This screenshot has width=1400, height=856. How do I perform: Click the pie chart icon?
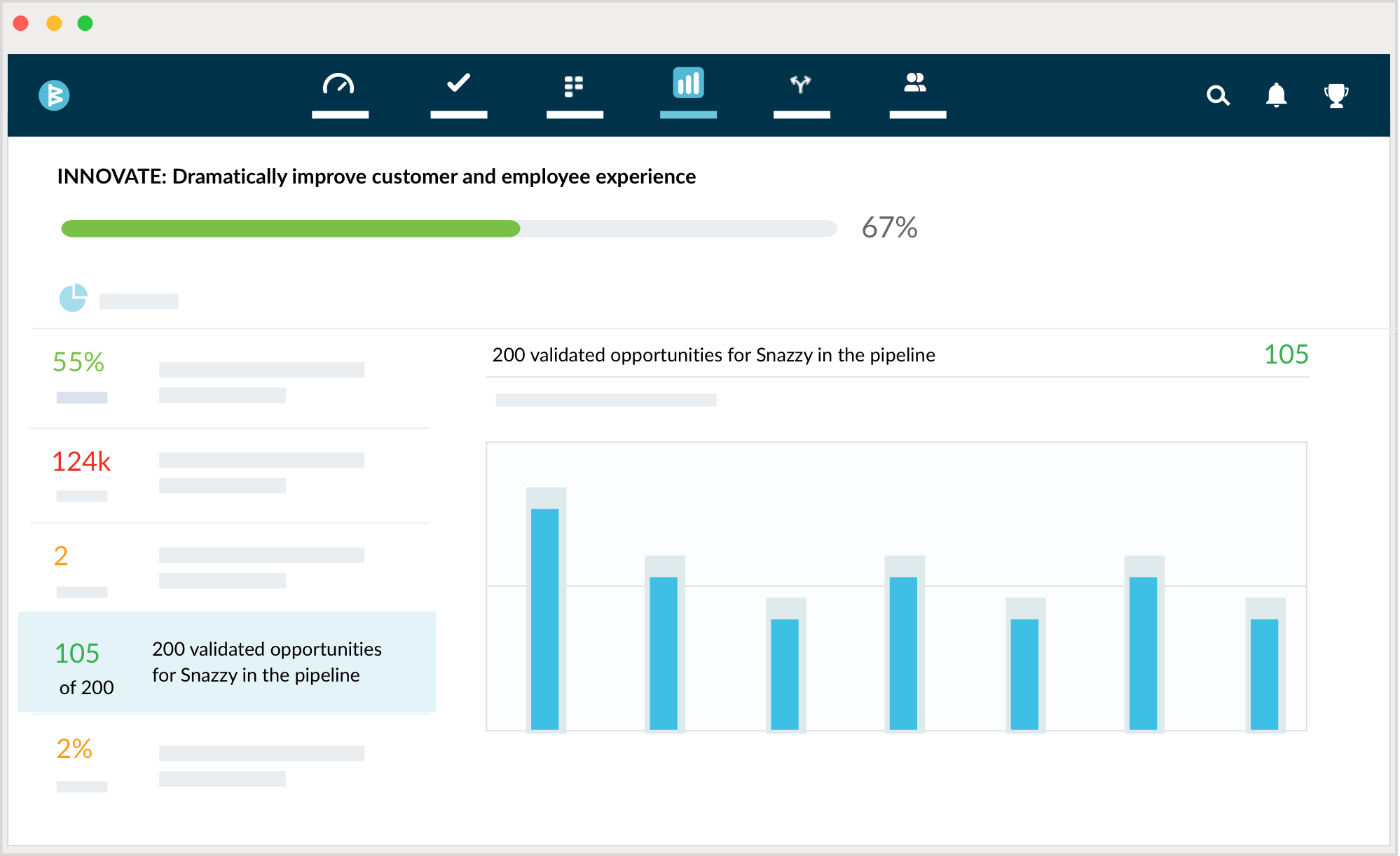[73, 298]
